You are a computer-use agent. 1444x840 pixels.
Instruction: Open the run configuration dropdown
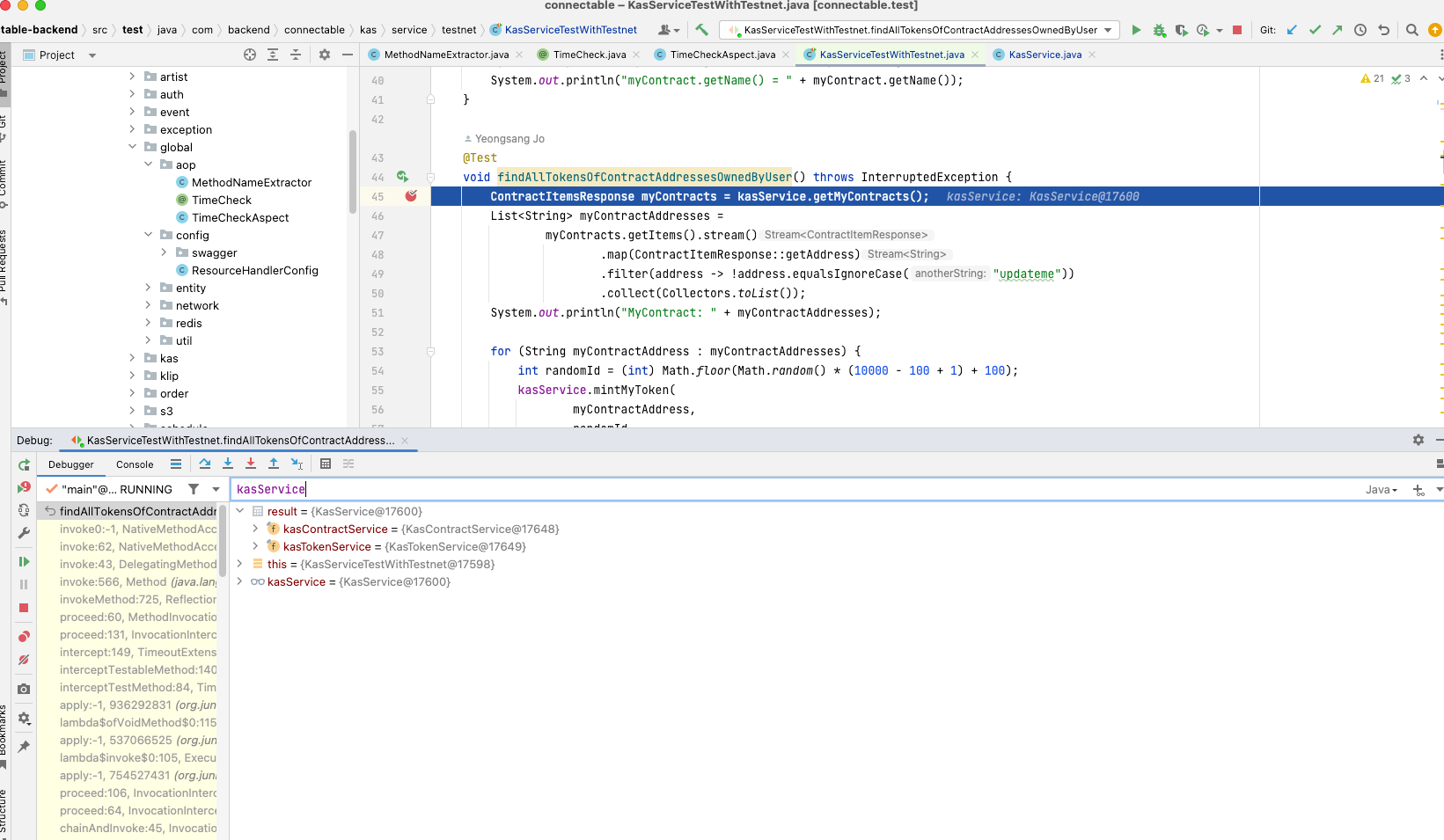tap(920, 30)
